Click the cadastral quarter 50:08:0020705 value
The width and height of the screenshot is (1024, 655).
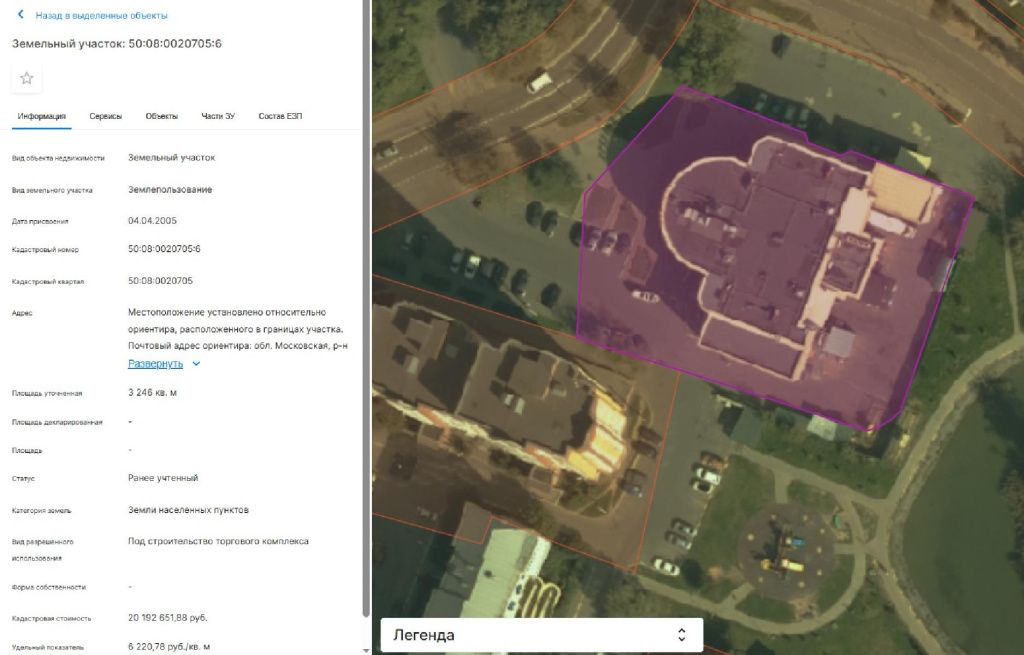point(161,281)
